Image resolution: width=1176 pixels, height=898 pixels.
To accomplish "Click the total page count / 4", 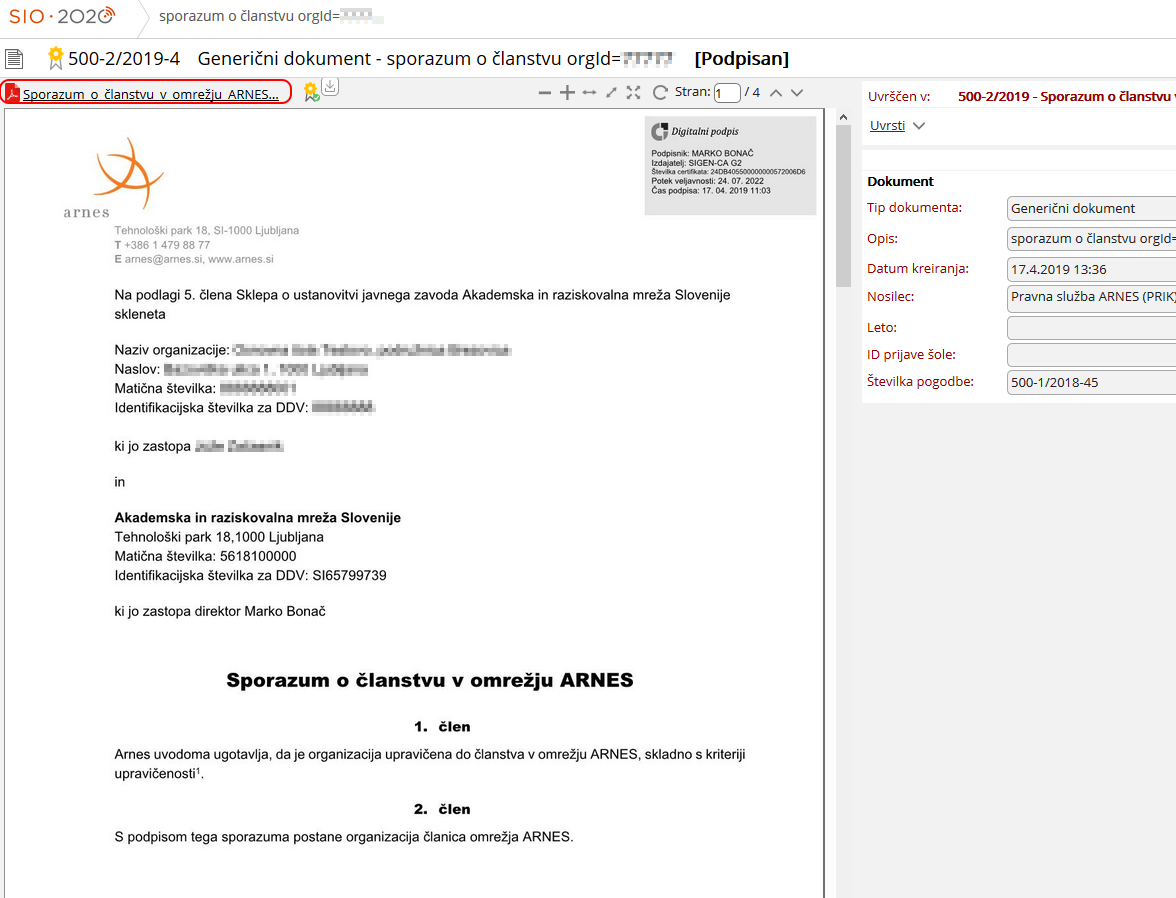I will click(x=752, y=92).
